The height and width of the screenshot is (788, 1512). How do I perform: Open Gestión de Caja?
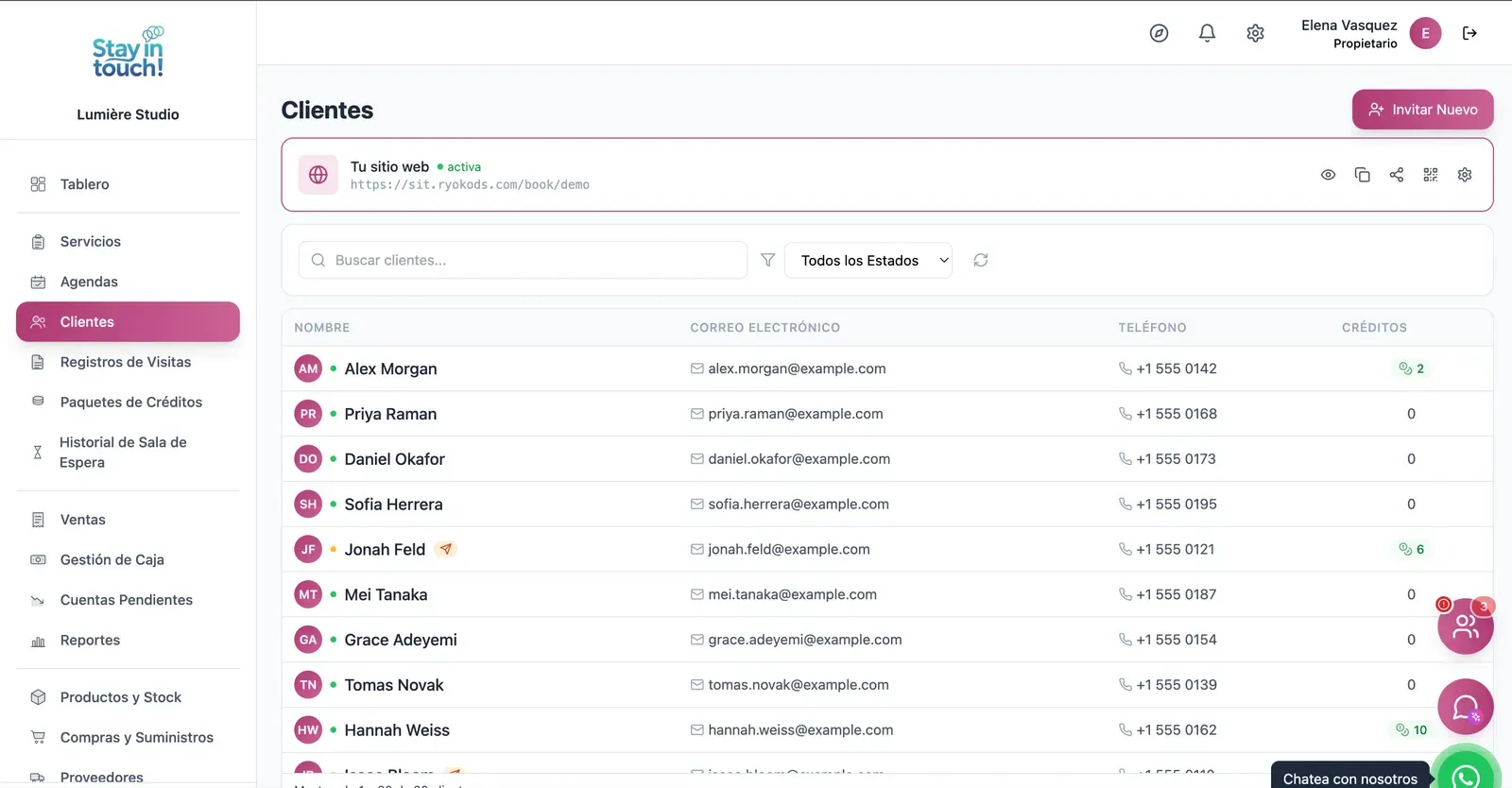(x=128, y=560)
